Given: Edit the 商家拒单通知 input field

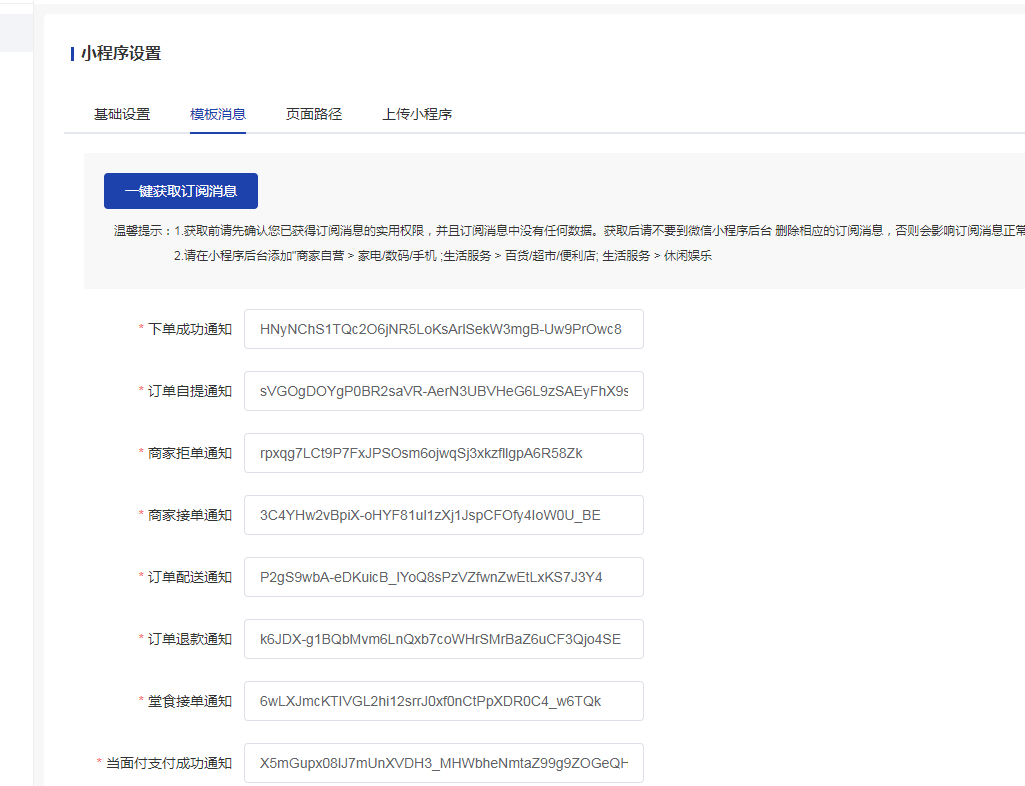Looking at the screenshot, I should click(x=444, y=453).
